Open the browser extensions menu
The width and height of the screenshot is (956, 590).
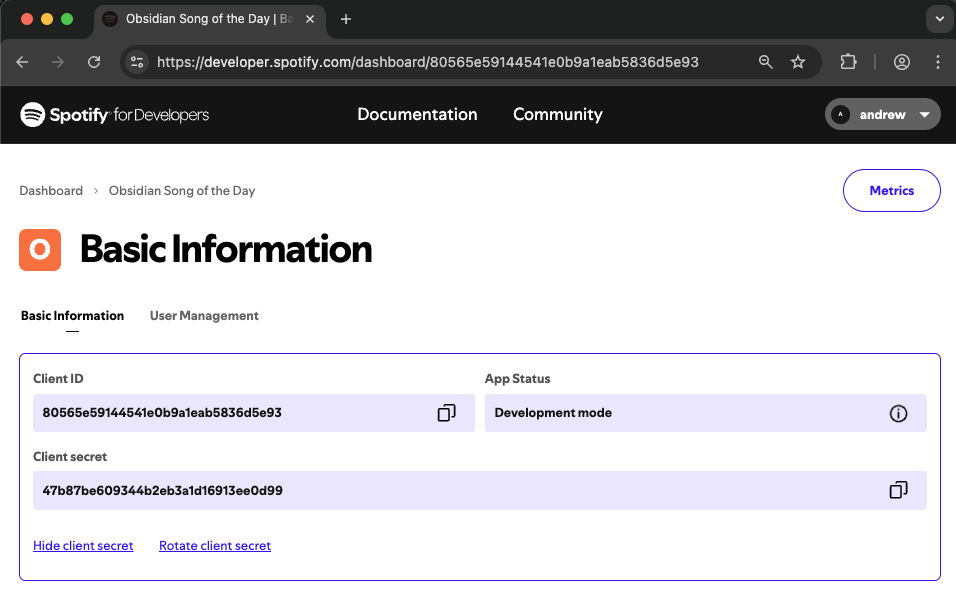848,62
